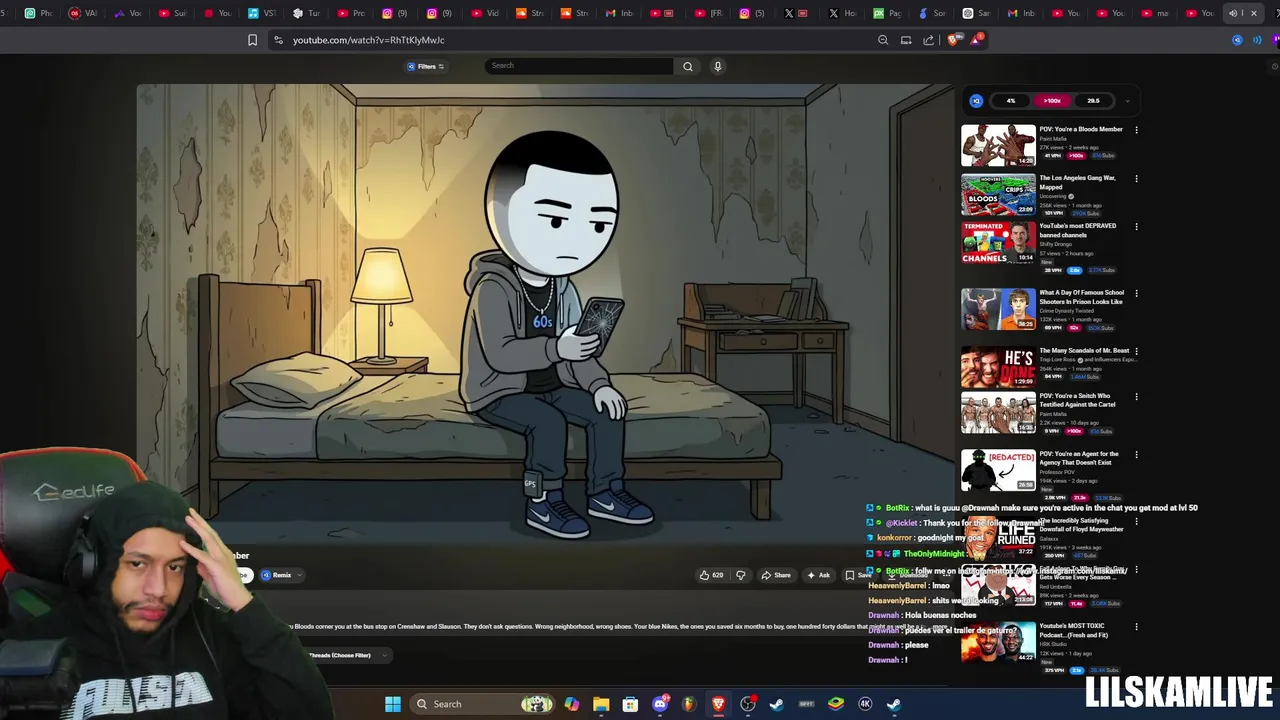Open more options for Snitch Who Testified video

[1136, 397]
